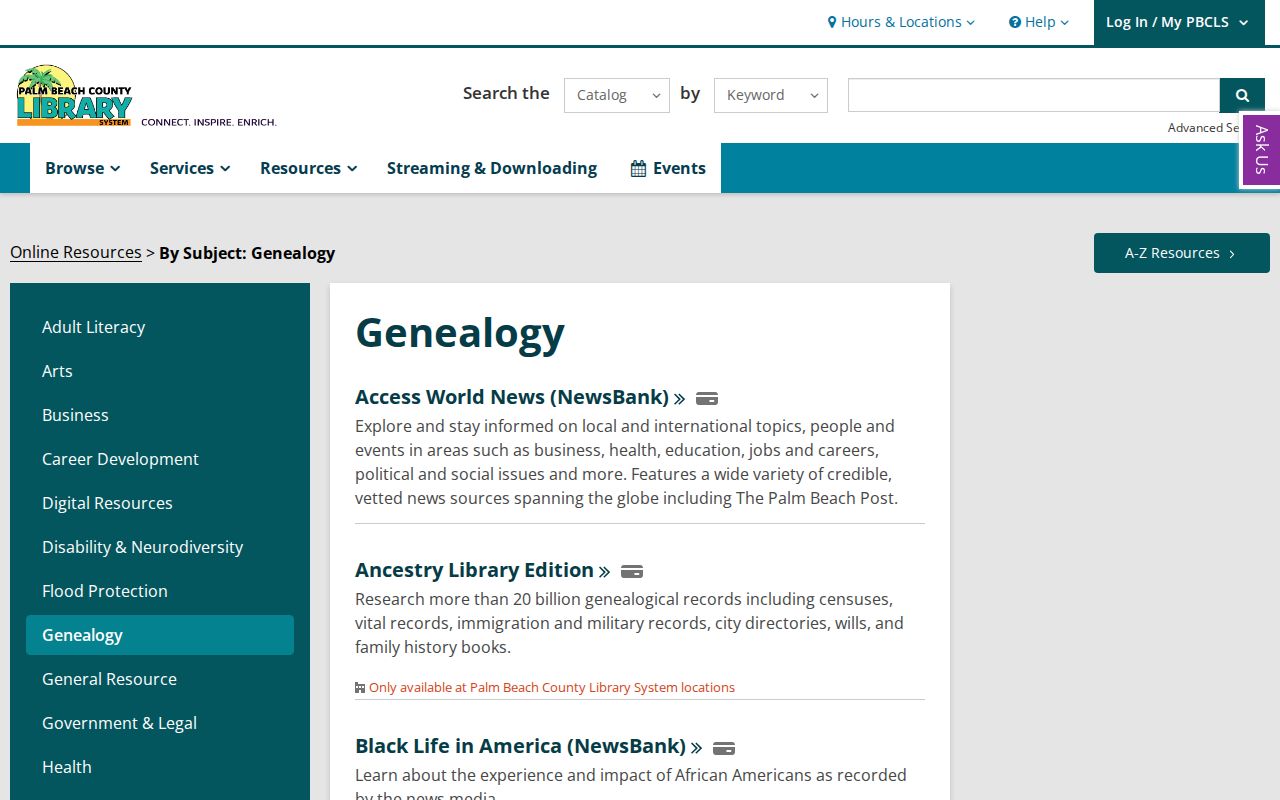Select General Resource in the subject sidebar
The image size is (1280, 800).
click(160, 679)
